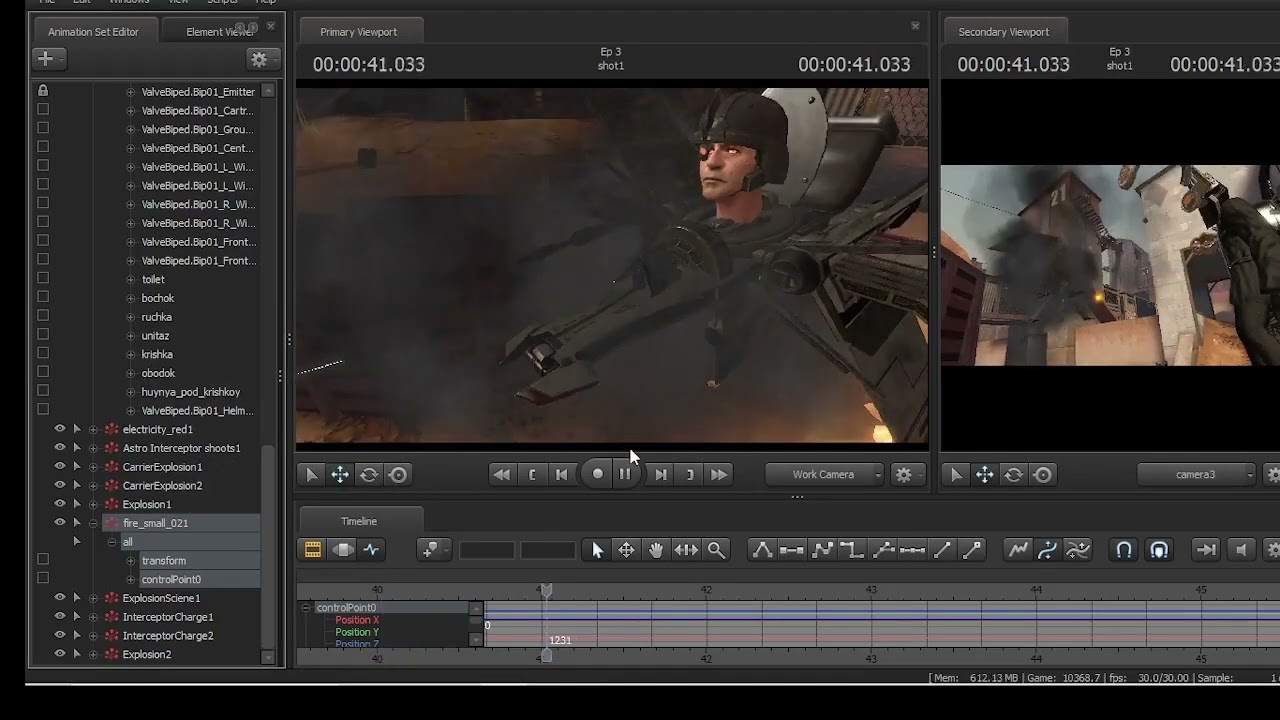Select primary viewport move manipulator

point(340,475)
